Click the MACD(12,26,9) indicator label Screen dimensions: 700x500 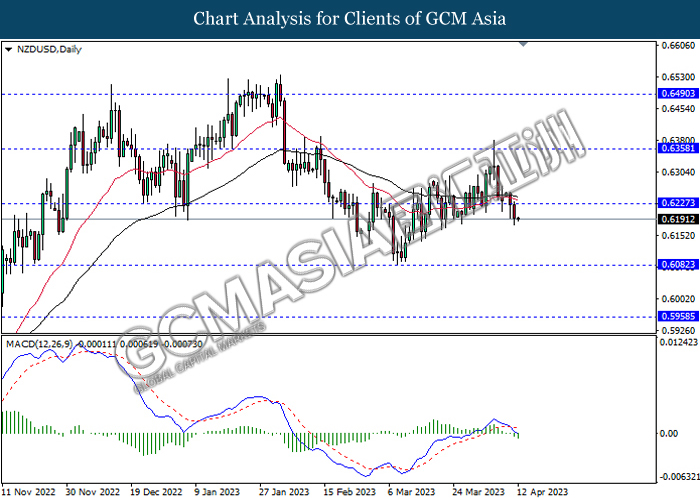coord(39,345)
